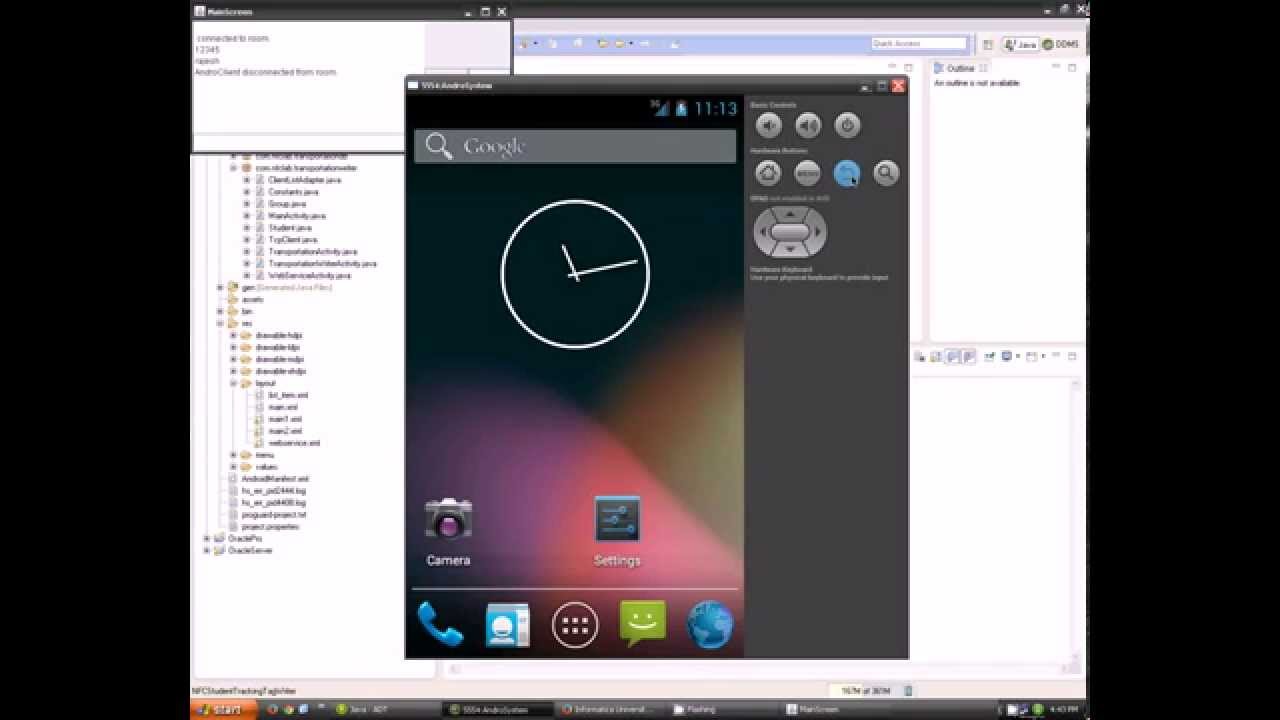Expand the gen folder in Package Explorer
Viewport: 1280px width, 720px height.
tap(221, 287)
